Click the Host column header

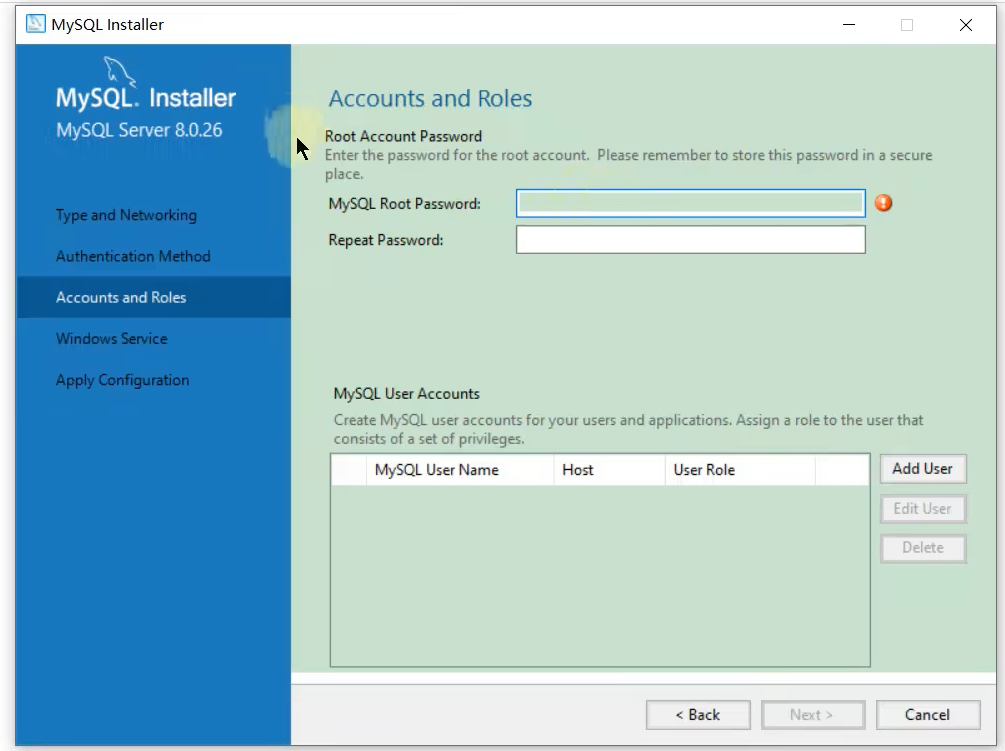[x=578, y=470]
